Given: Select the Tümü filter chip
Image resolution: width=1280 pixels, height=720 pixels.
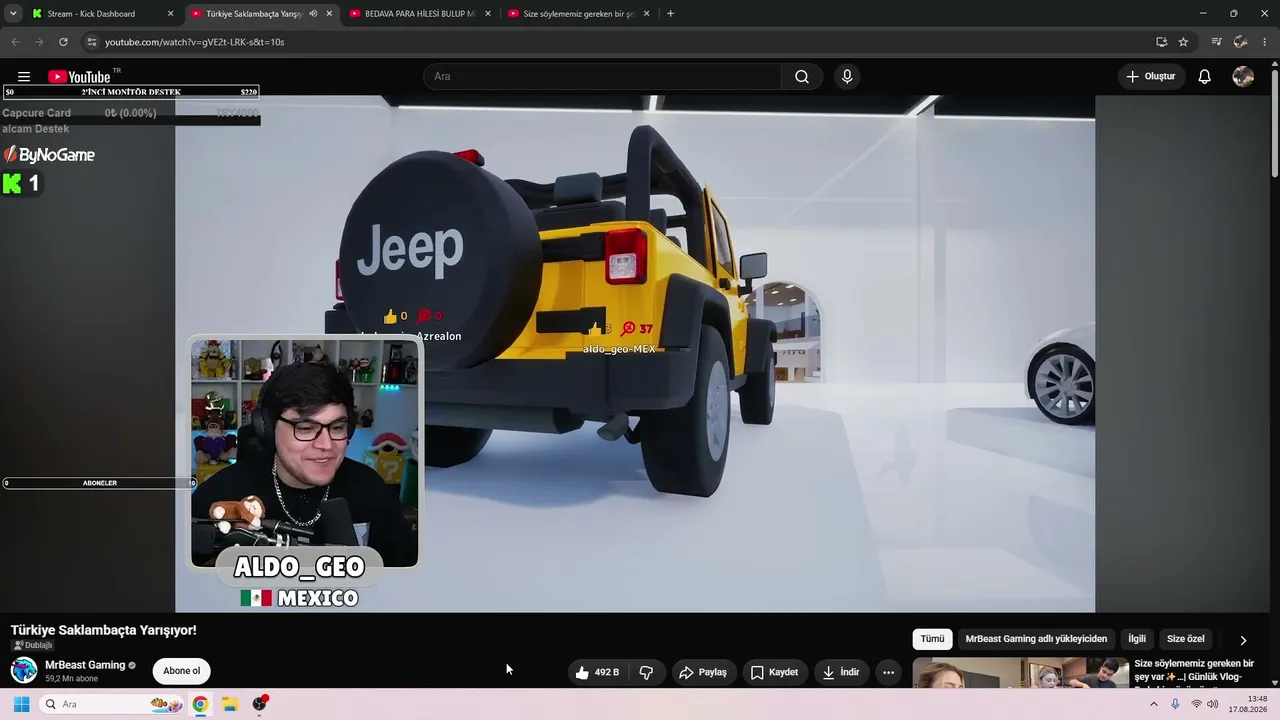Looking at the screenshot, I should tap(932, 639).
